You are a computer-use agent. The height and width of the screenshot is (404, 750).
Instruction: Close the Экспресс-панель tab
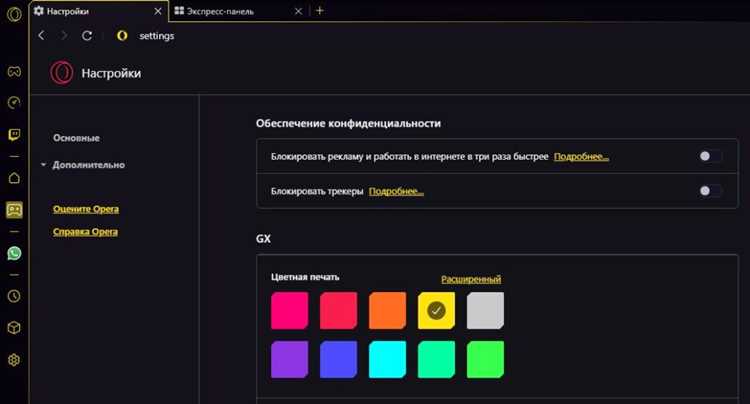coord(298,11)
